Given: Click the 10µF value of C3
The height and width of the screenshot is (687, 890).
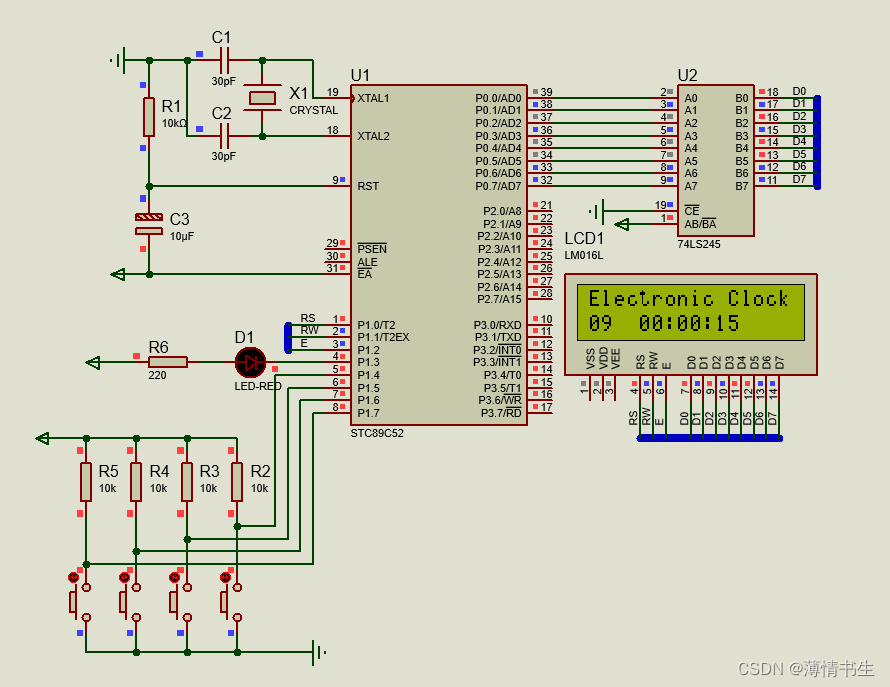Looking at the screenshot, I should click(x=182, y=236).
